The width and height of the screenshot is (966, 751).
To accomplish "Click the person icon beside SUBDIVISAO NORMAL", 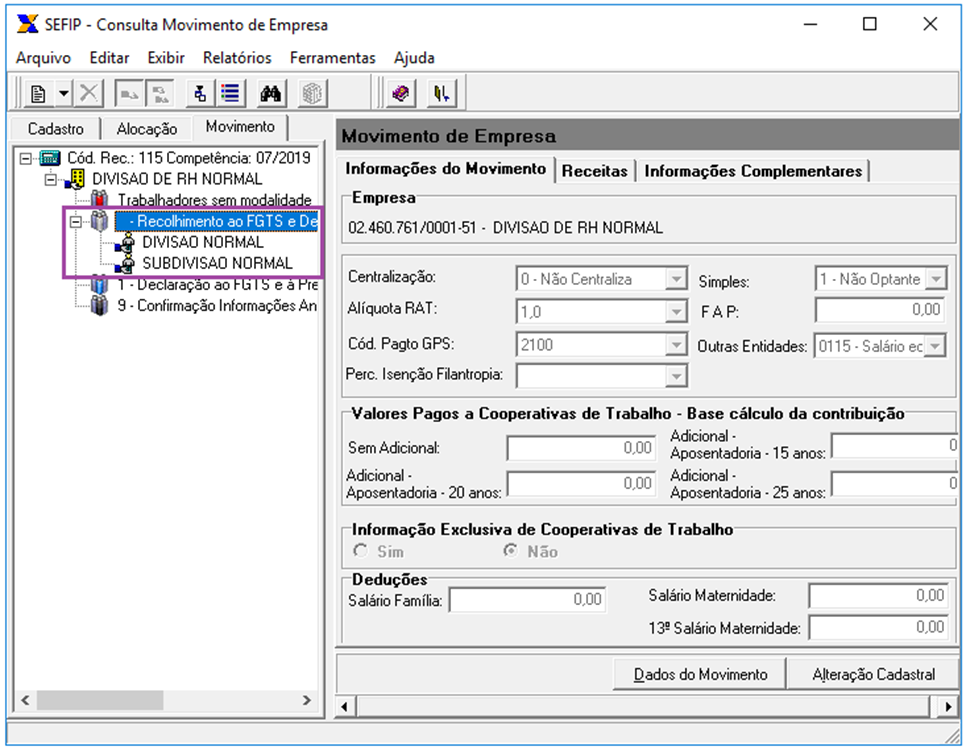I will point(125,264).
